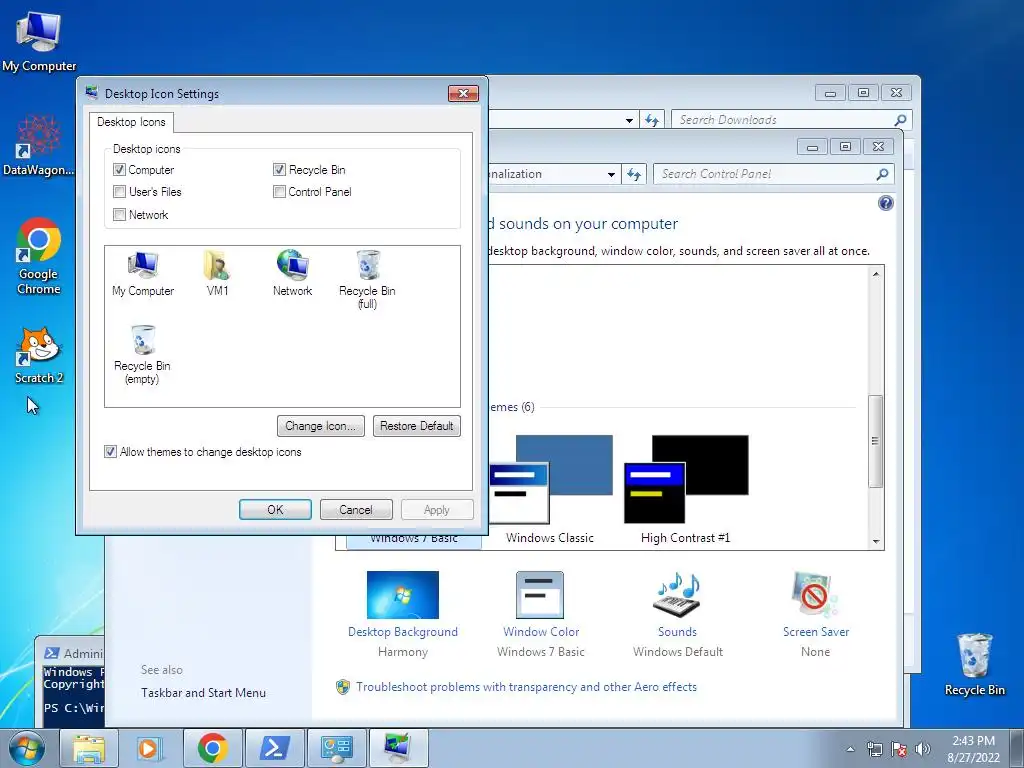Screen dimensions: 1024x768
Task: Select Network icon in preview list
Action: click(x=292, y=273)
